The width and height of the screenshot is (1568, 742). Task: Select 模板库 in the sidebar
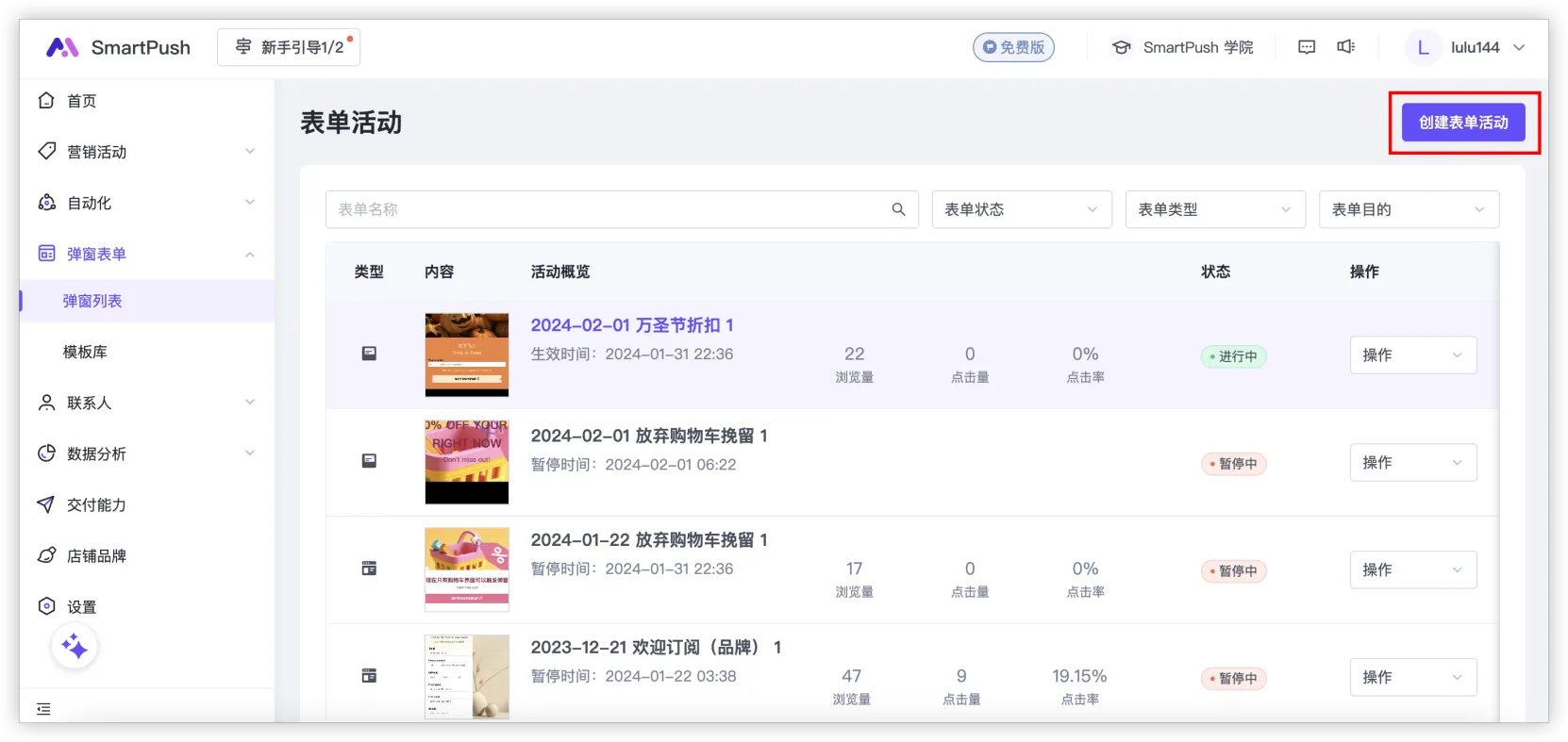[x=85, y=352]
